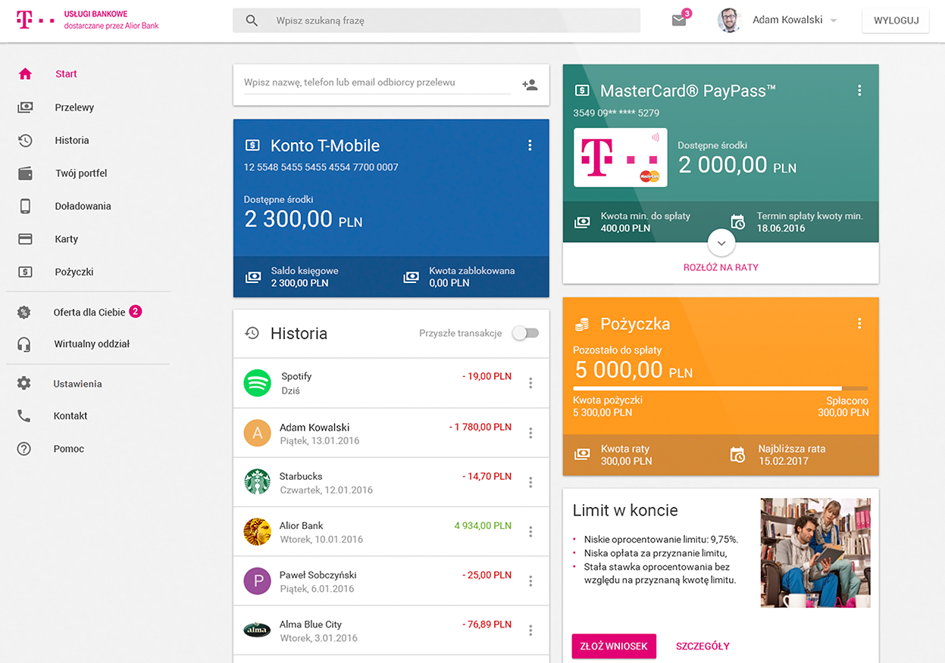Click the Starbucks logo in history
Screen dimensions: 945x663
point(257,482)
